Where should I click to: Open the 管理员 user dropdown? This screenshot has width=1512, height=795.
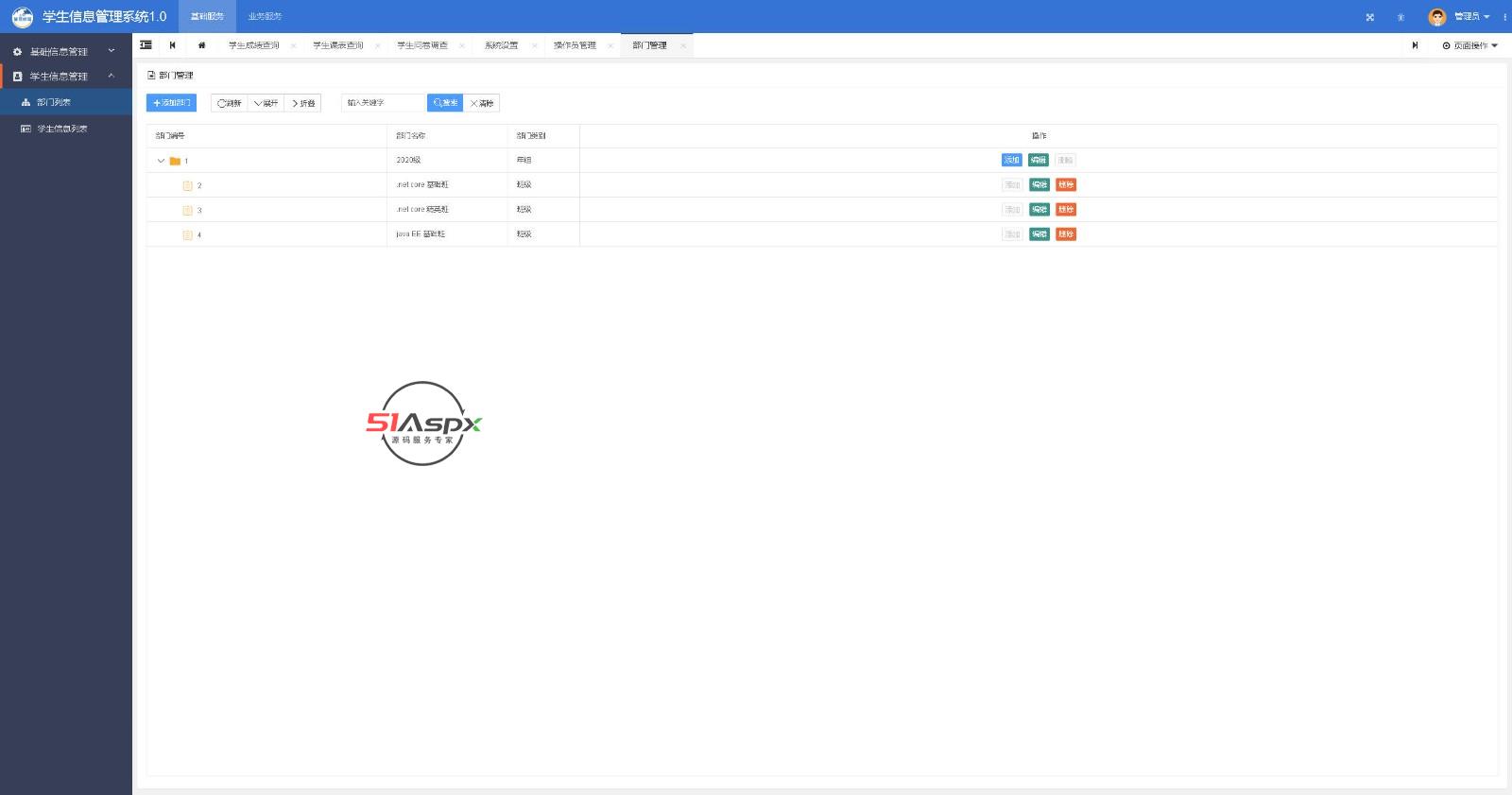coord(1471,17)
